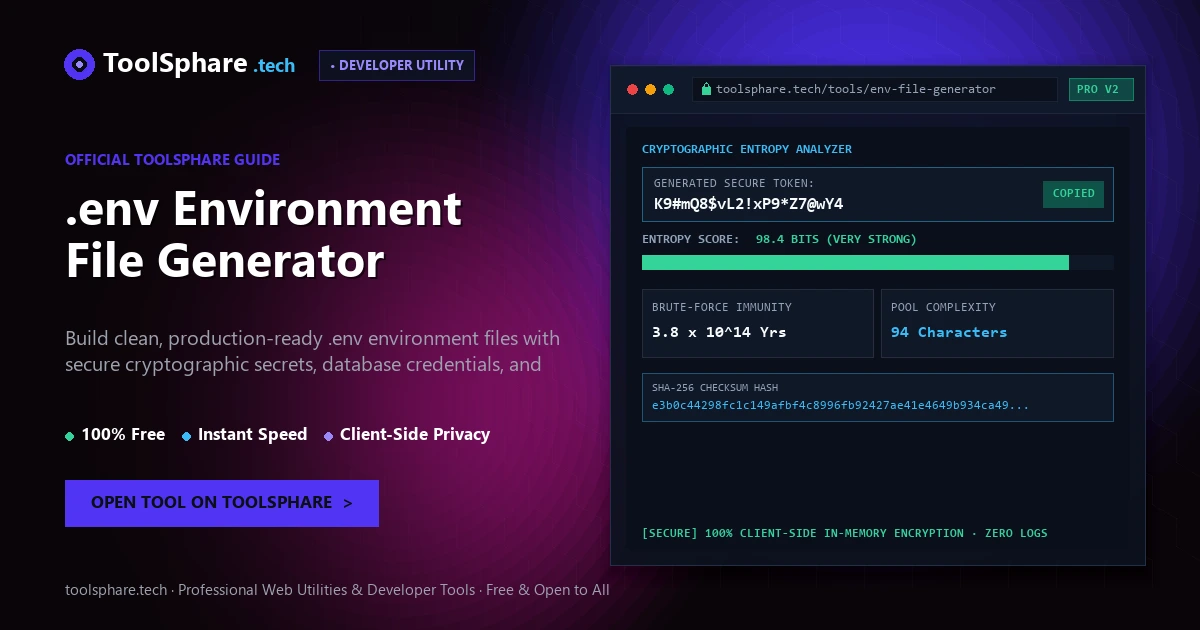This screenshot has width=1200, height=630.
Task: Click 'CRYPTOGRAPHIC ENTROPY ANALYZER' heading
Action: point(747,149)
